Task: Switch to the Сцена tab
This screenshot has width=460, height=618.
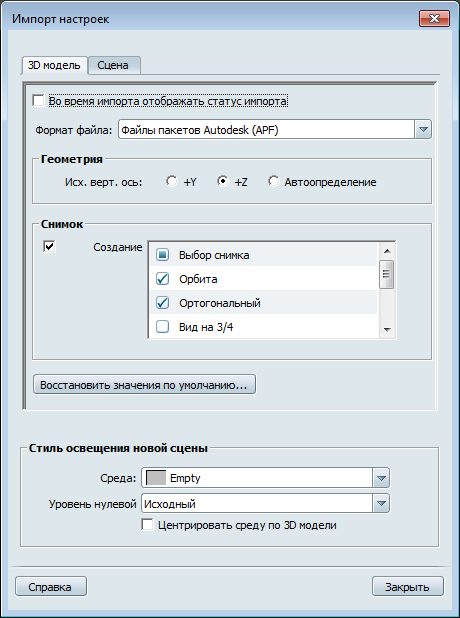Action: tap(113, 65)
